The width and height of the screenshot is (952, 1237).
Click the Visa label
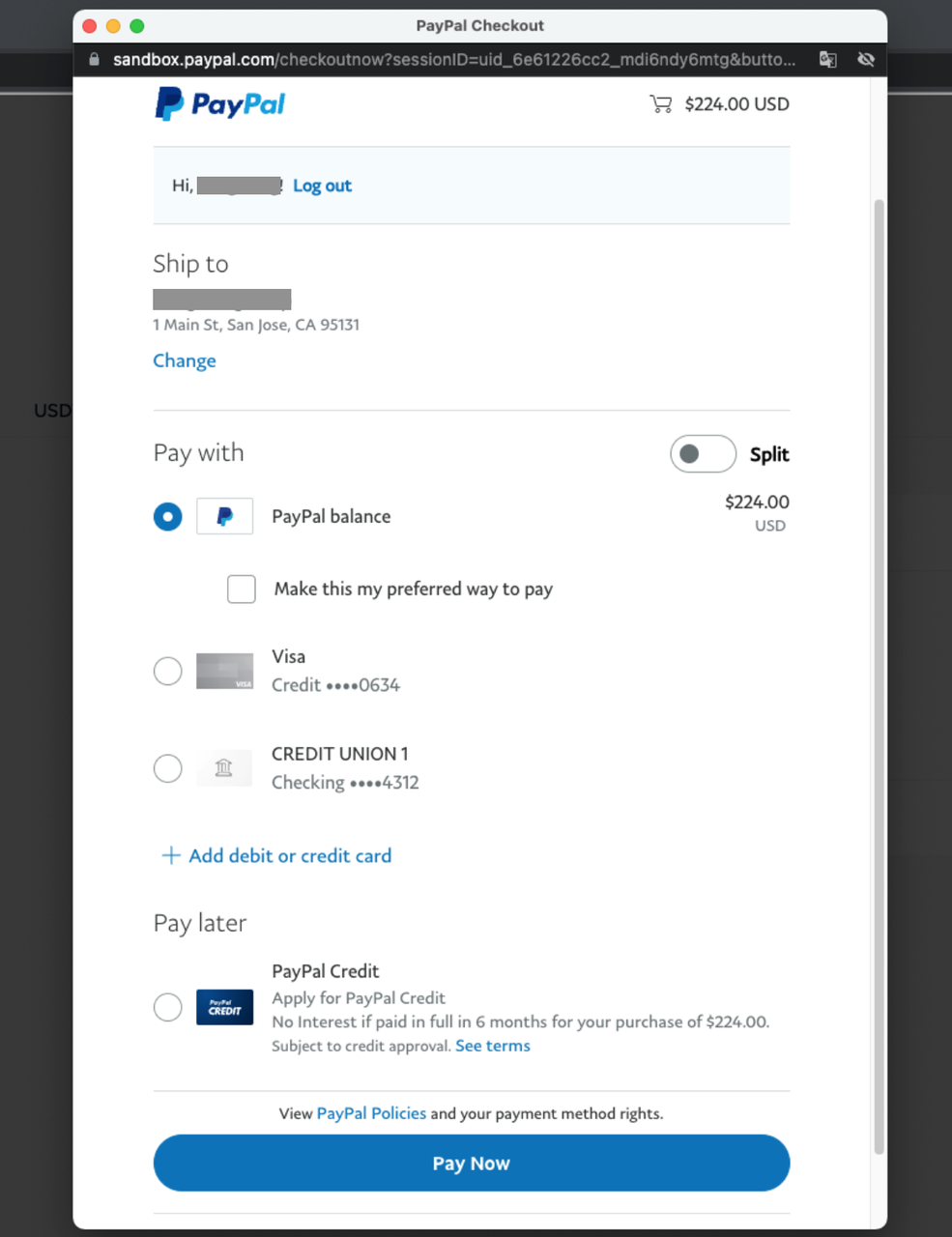[x=289, y=656]
